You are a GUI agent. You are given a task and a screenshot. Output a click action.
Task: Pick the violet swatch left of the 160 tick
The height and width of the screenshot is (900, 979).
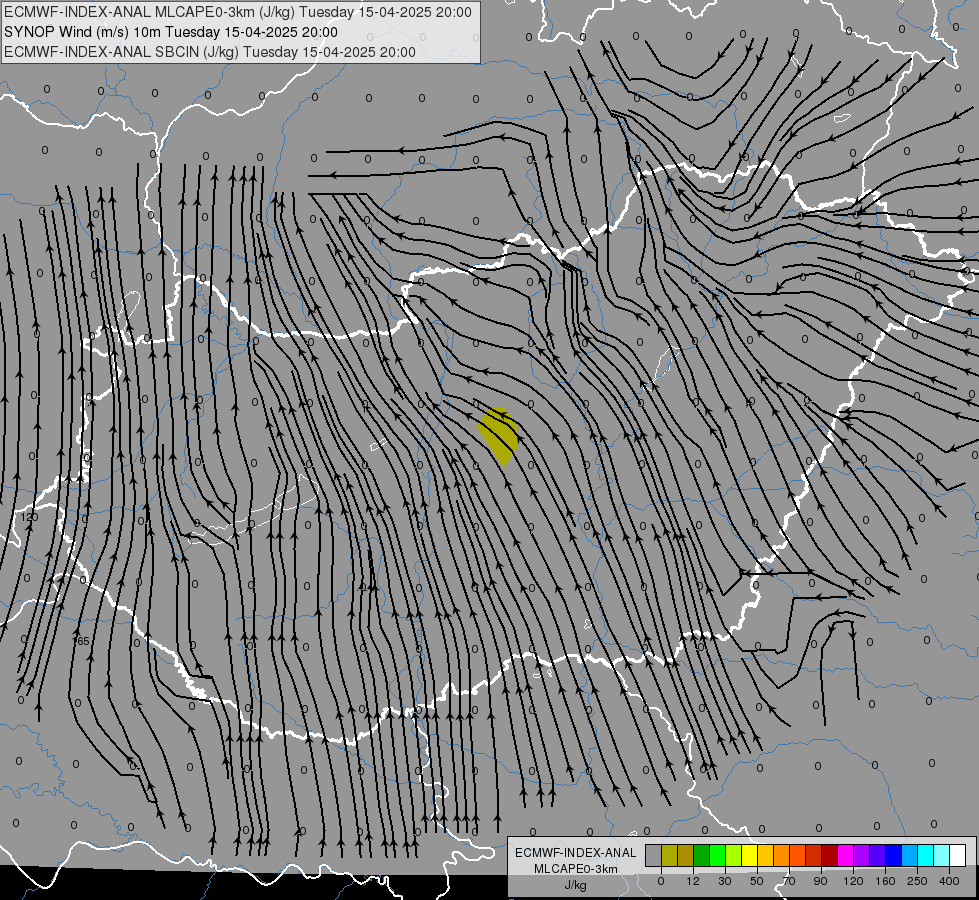878,856
